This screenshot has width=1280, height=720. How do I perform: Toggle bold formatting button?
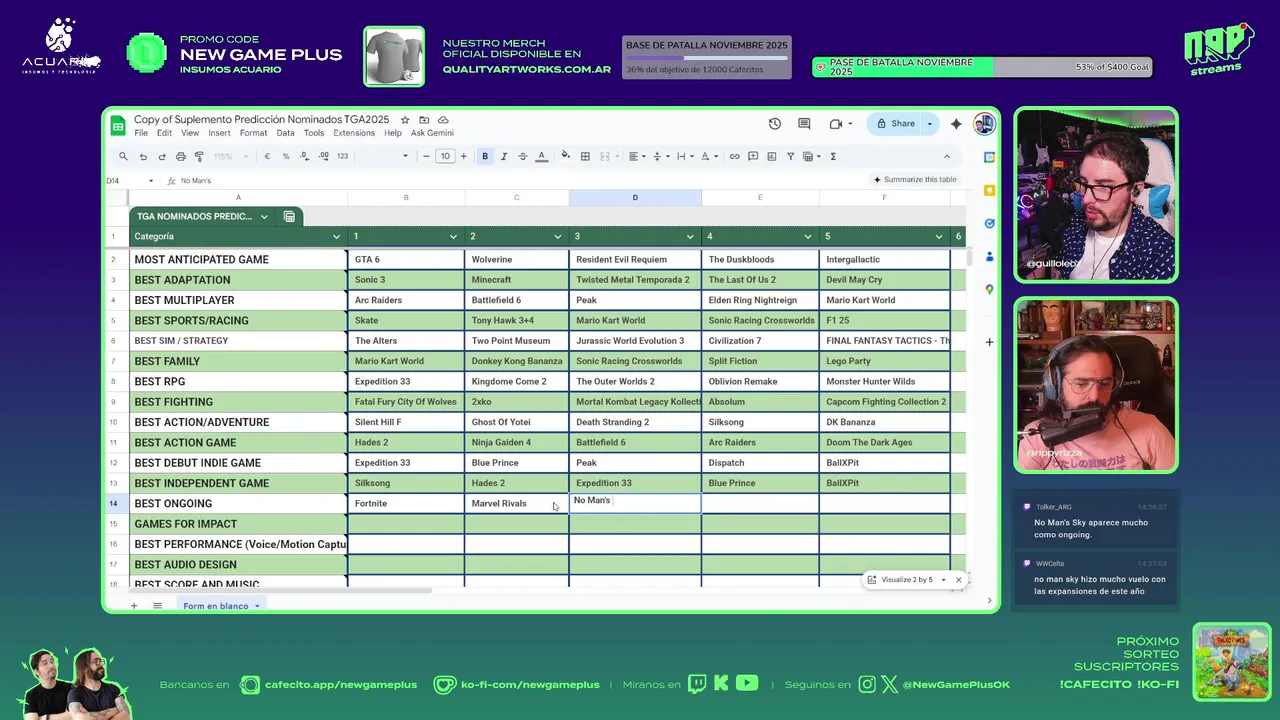[485, 156]
